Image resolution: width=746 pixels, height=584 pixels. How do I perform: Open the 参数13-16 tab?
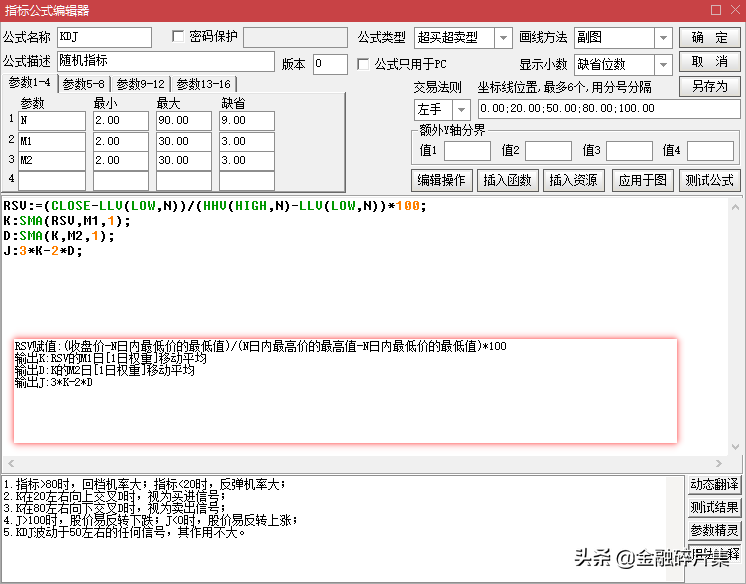[203, 84]
